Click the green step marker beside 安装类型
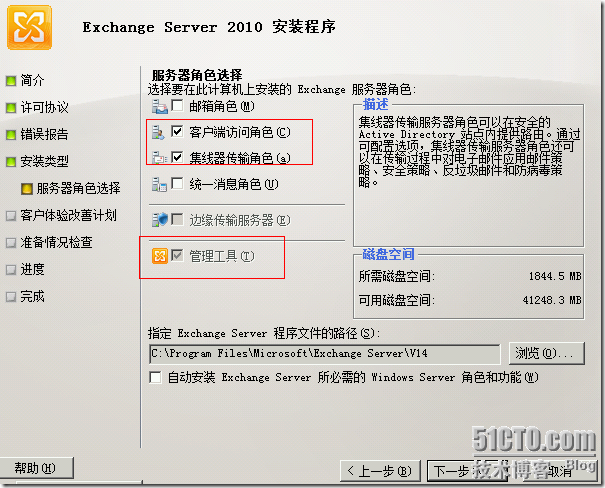 11,162
